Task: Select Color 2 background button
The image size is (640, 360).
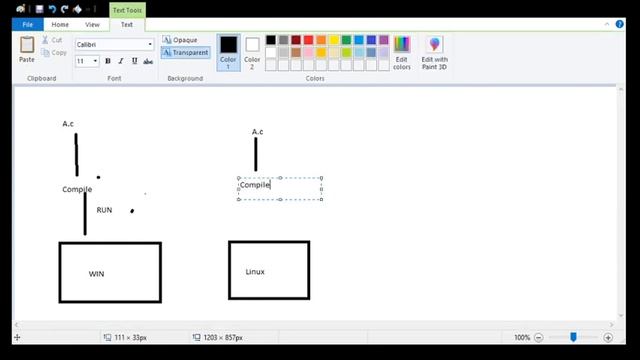Action: tap(252, 53)
